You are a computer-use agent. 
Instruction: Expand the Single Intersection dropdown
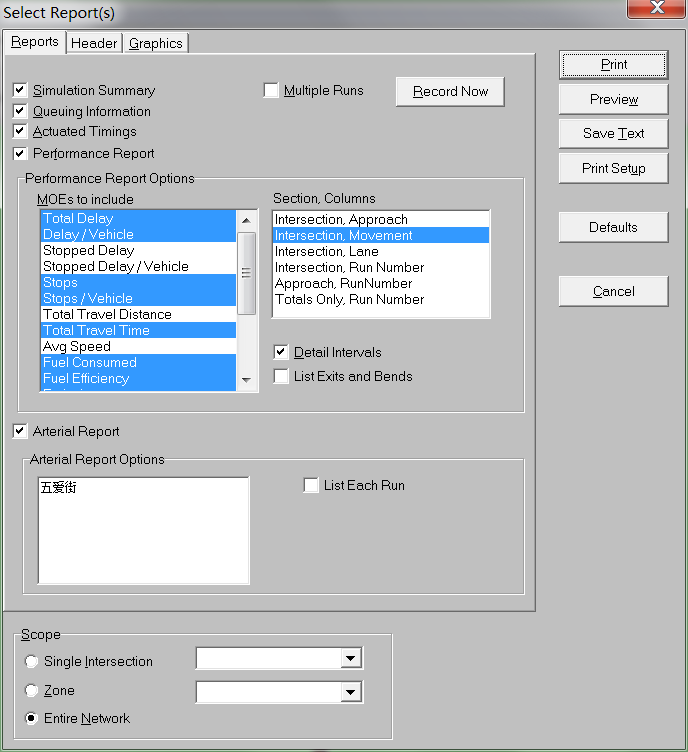click(350, 658)
